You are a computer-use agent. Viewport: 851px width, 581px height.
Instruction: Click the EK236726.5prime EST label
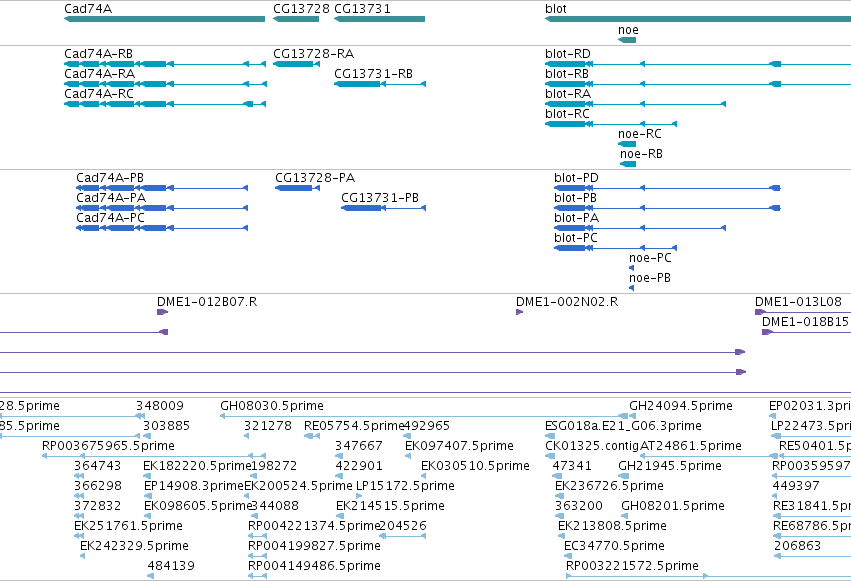[x=609, y=486]
